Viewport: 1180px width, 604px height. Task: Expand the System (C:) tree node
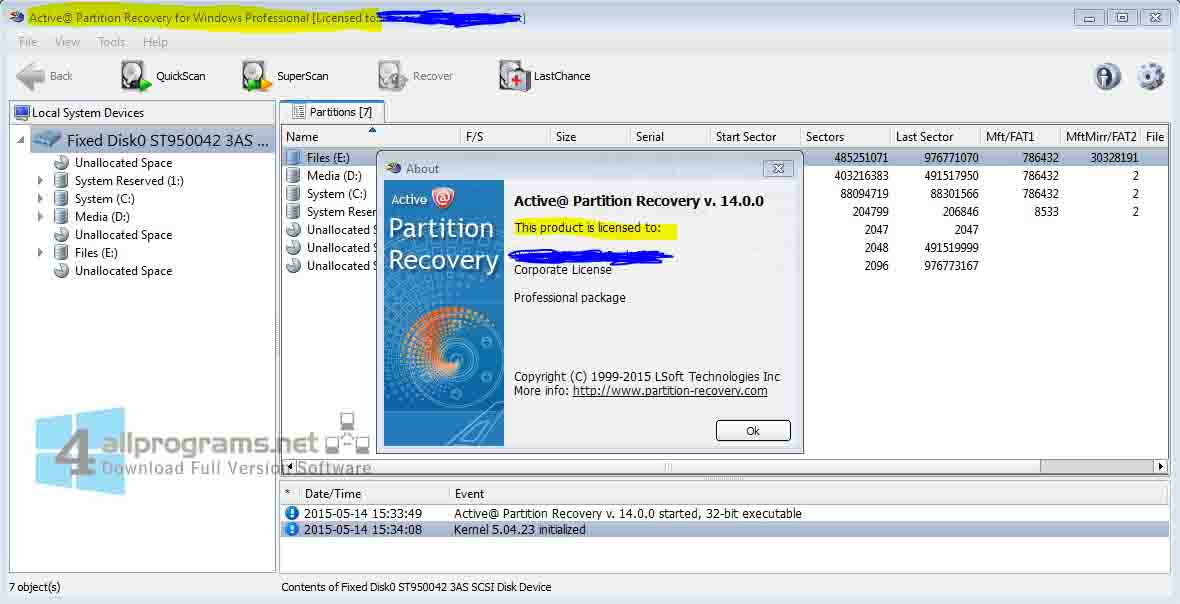[41, 199]
